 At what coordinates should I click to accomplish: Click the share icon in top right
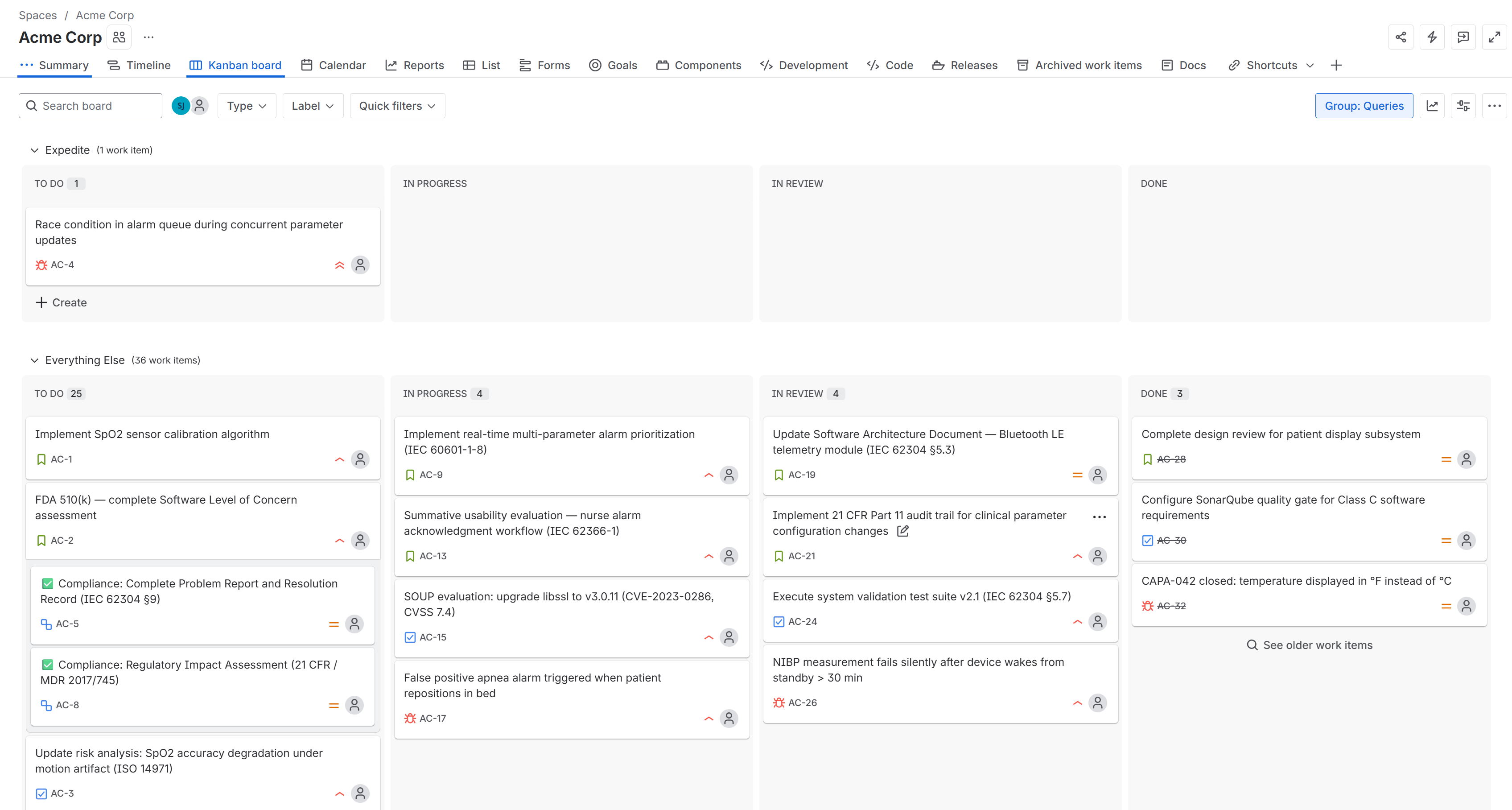click(1401, 37)
